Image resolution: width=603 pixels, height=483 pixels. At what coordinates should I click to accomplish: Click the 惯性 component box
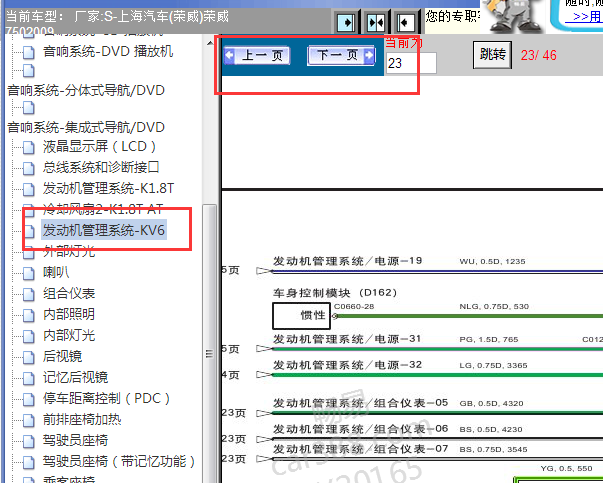[301, 316]
